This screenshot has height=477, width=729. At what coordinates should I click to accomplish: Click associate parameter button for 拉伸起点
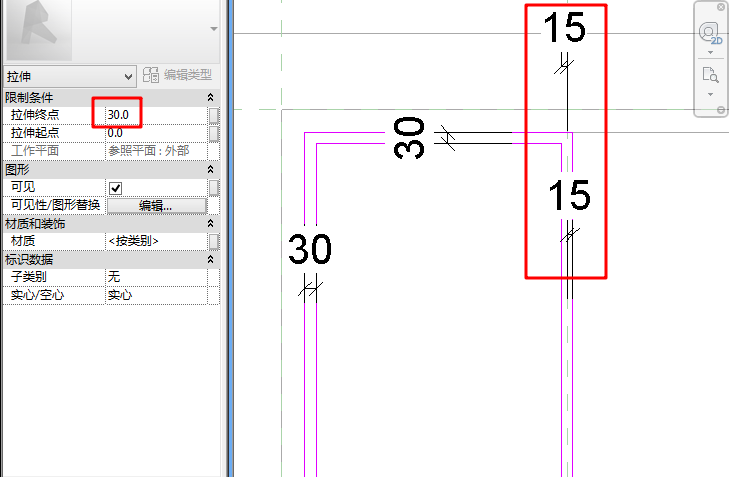(x=213, y=133)
